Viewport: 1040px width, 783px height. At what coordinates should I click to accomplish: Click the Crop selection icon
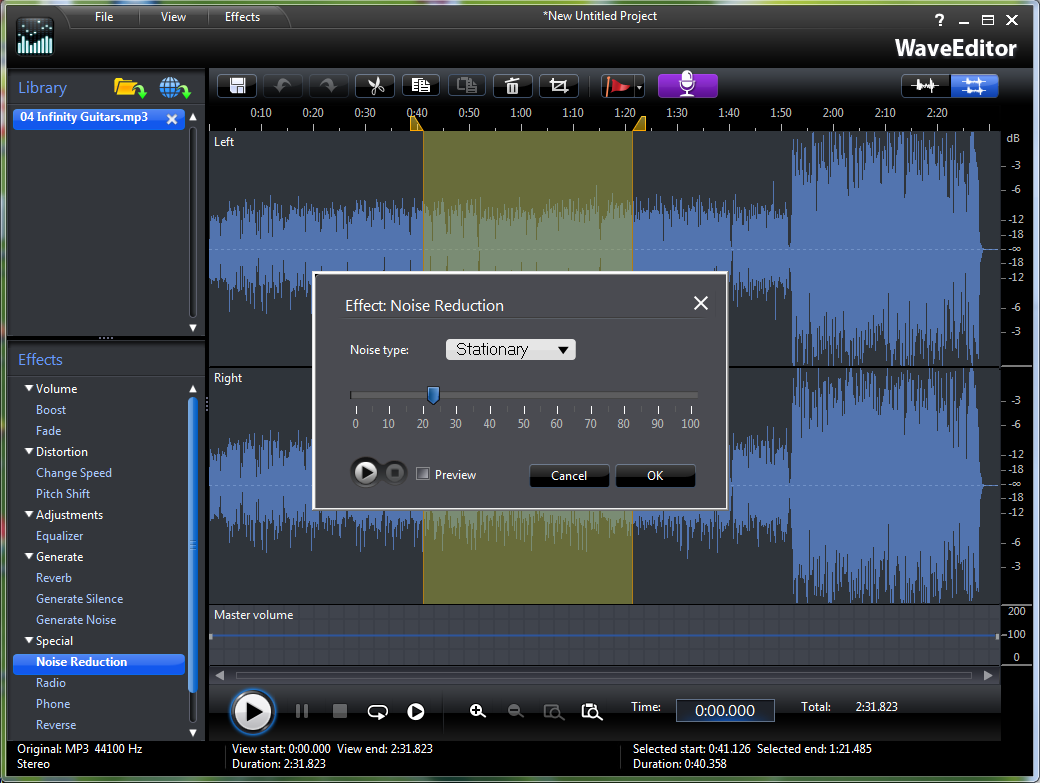(x=558, y=86)
